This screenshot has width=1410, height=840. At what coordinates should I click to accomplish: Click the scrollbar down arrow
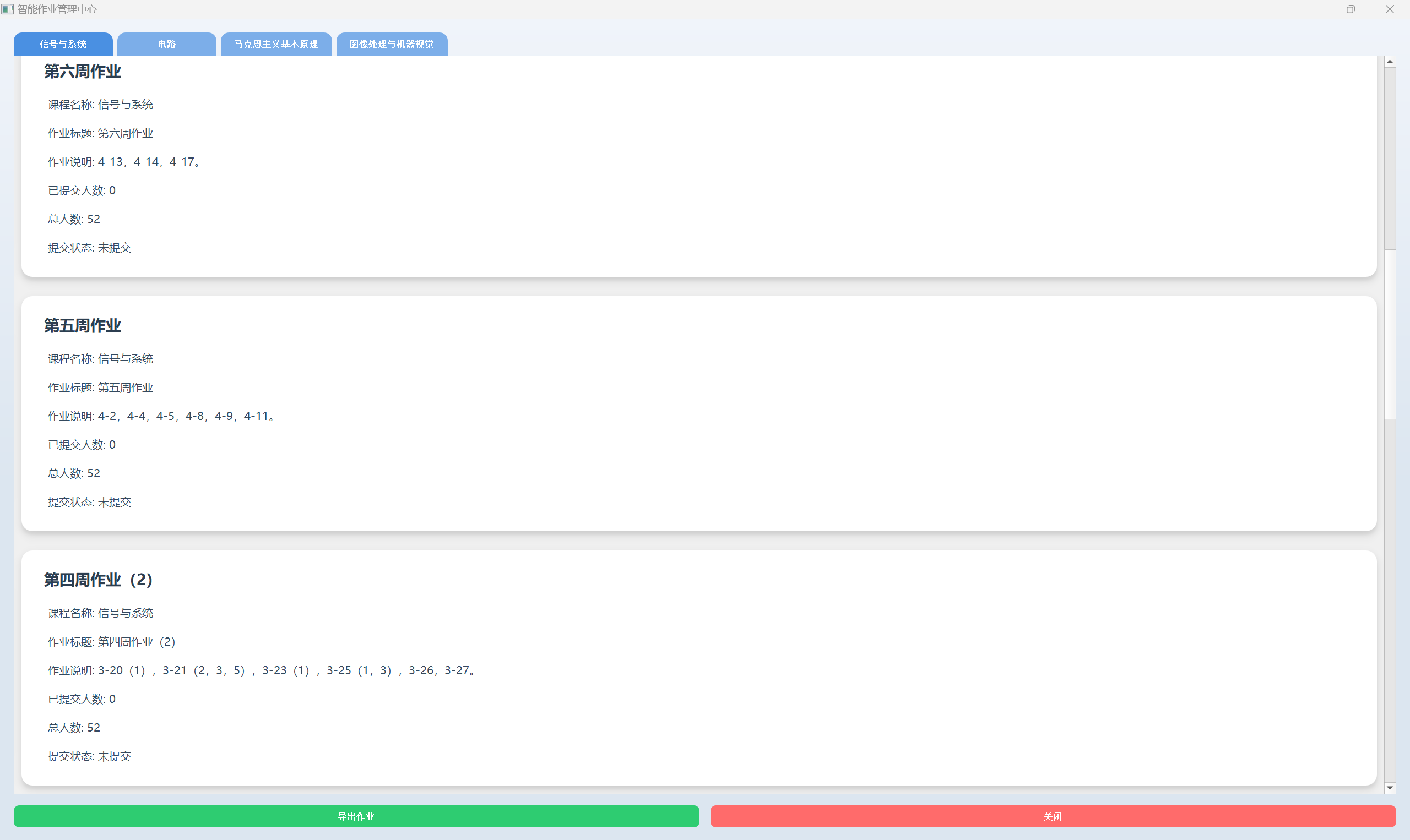click(x=1390, y=787)
